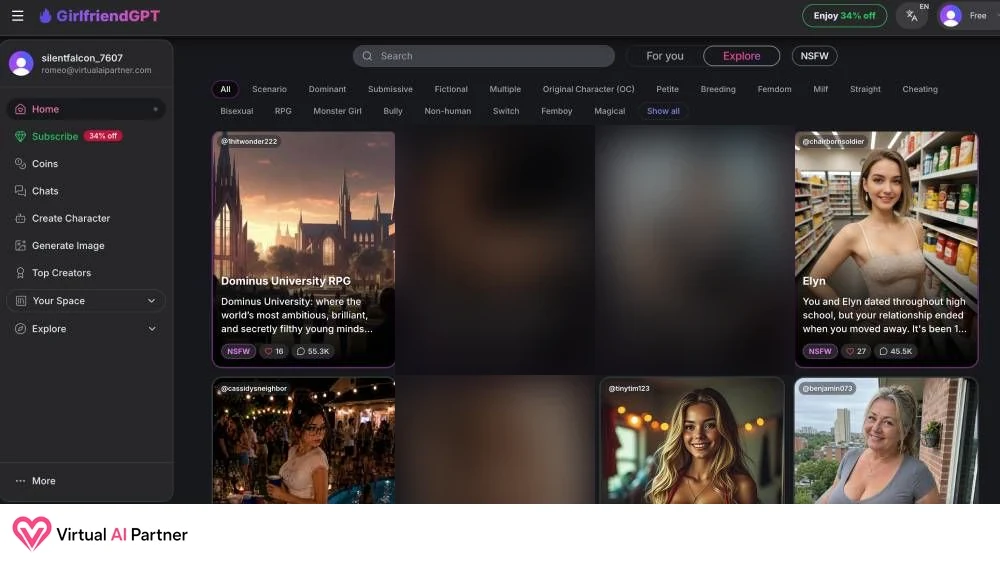The height and width of the screenshot is (565, 1000).
Task: Open Generate Image page
Action: pos(68,246)
